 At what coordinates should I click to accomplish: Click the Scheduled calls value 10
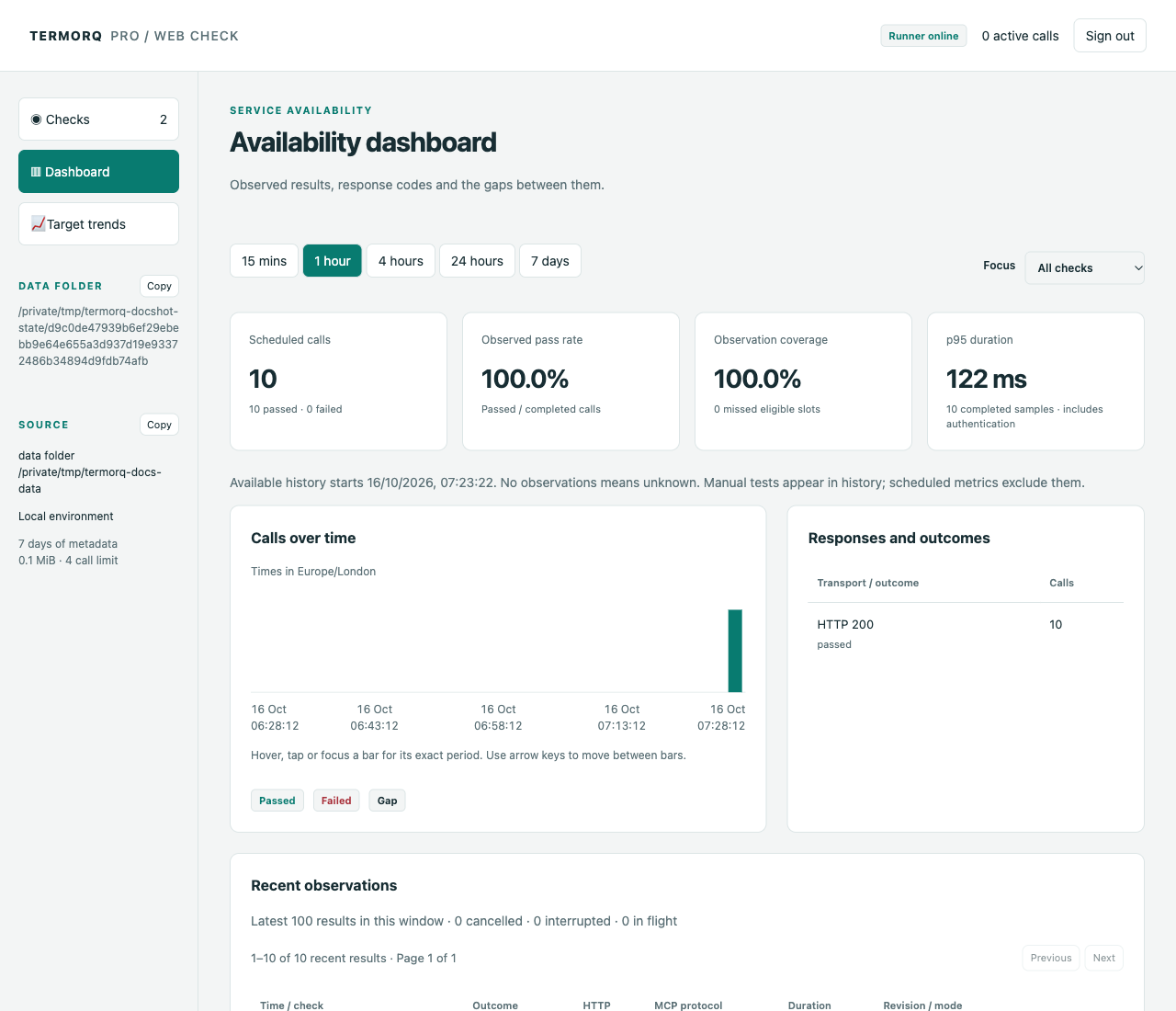263,379
